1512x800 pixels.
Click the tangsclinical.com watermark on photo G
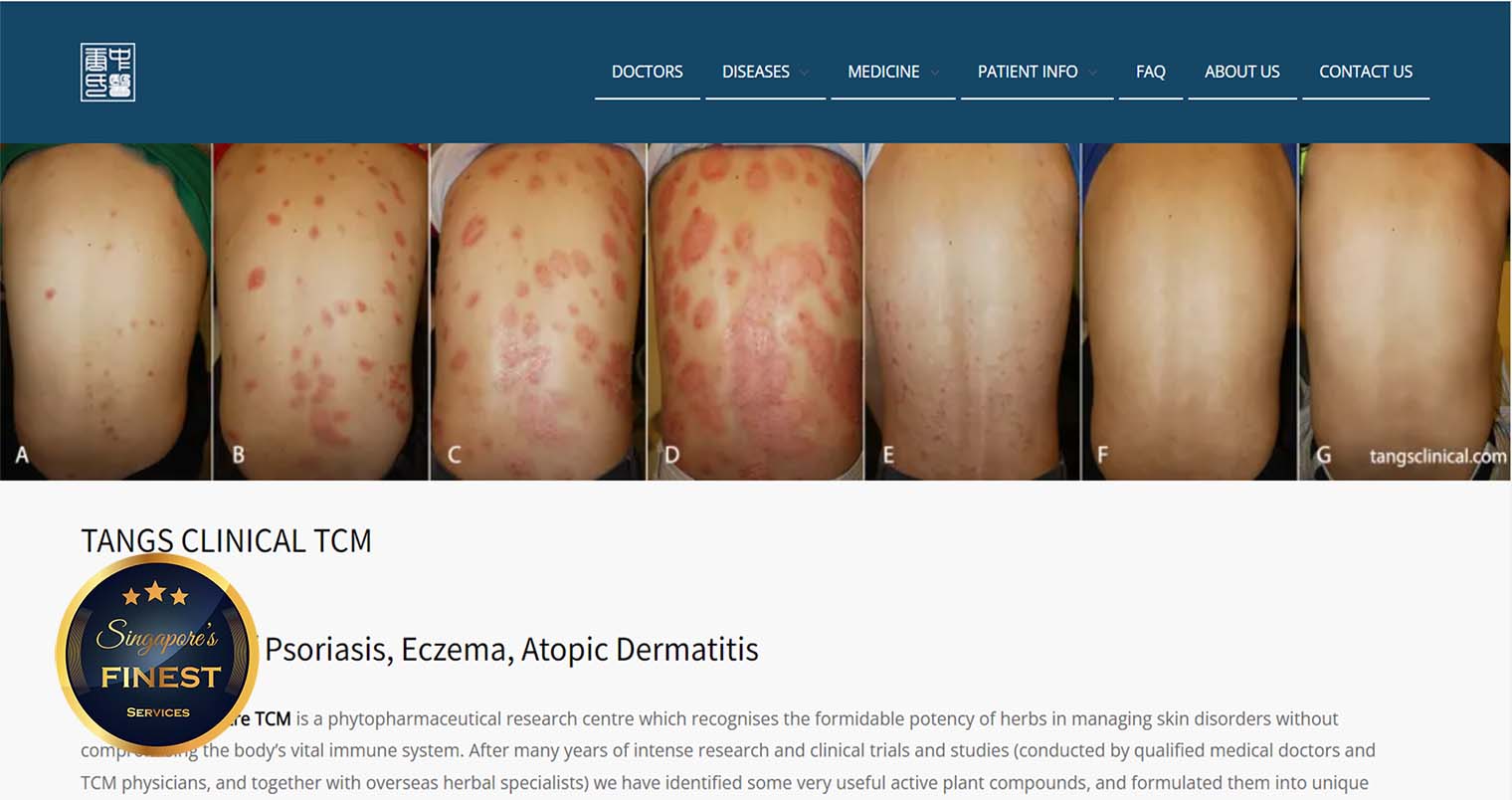(x=1437, y=457)
